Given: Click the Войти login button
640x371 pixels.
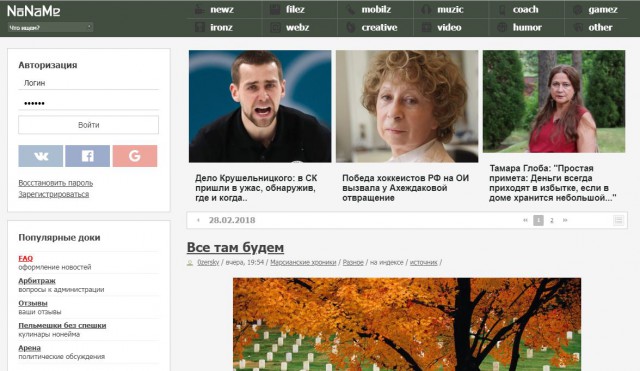Looking at the screenshot, I should pos(89,125).
